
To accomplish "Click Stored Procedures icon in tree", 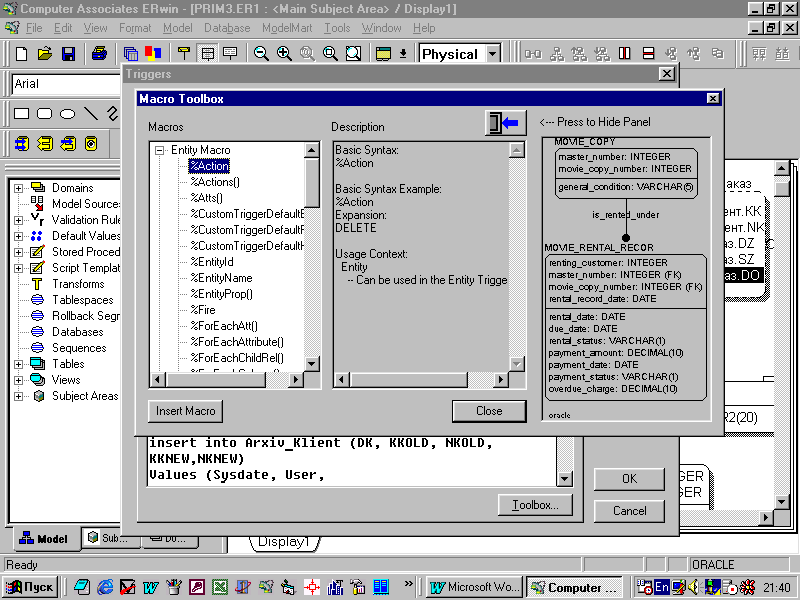I will click(x=37, y=252).
